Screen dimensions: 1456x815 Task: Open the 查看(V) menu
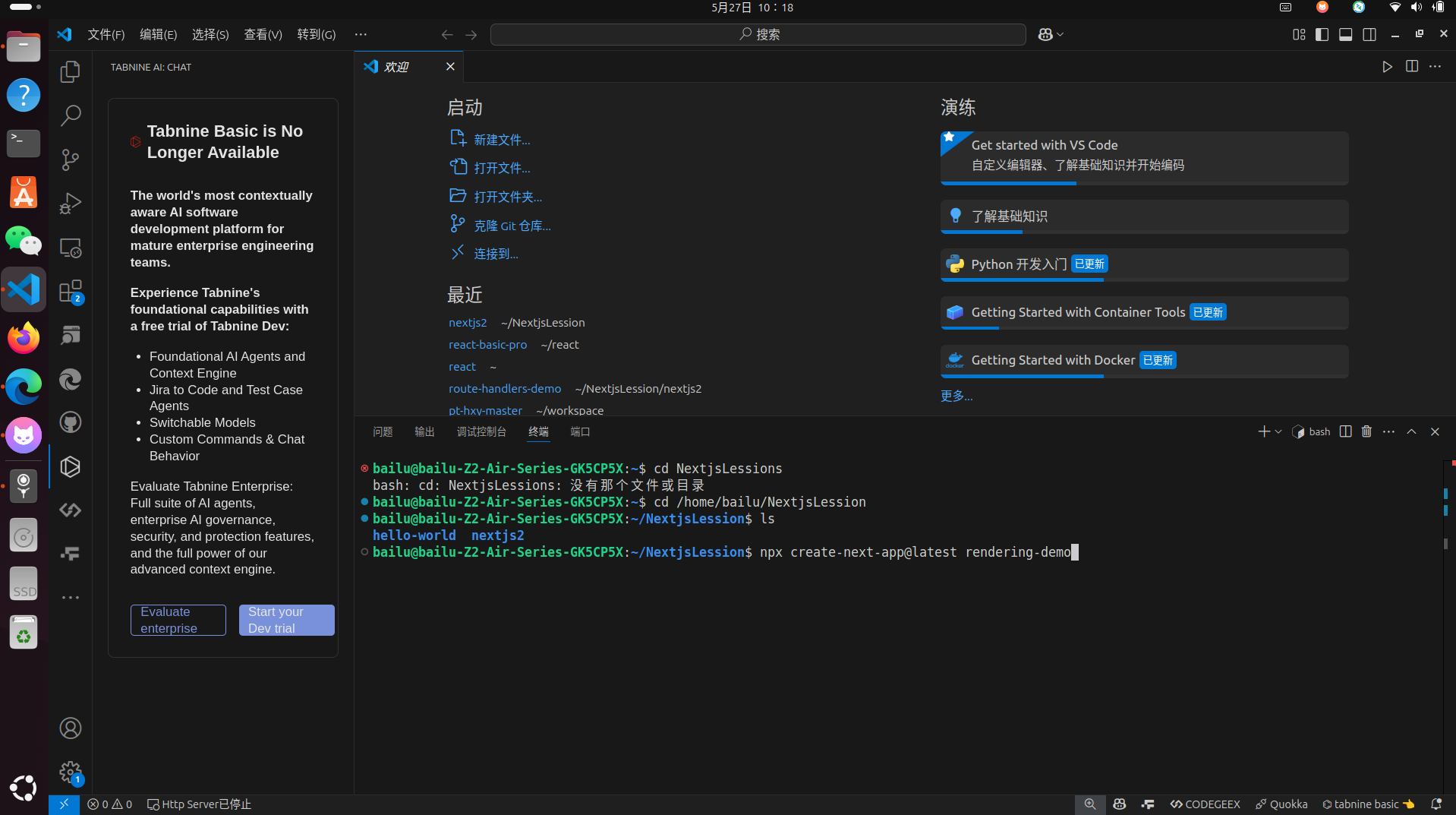pyautogui.click(x=263, y=35)
